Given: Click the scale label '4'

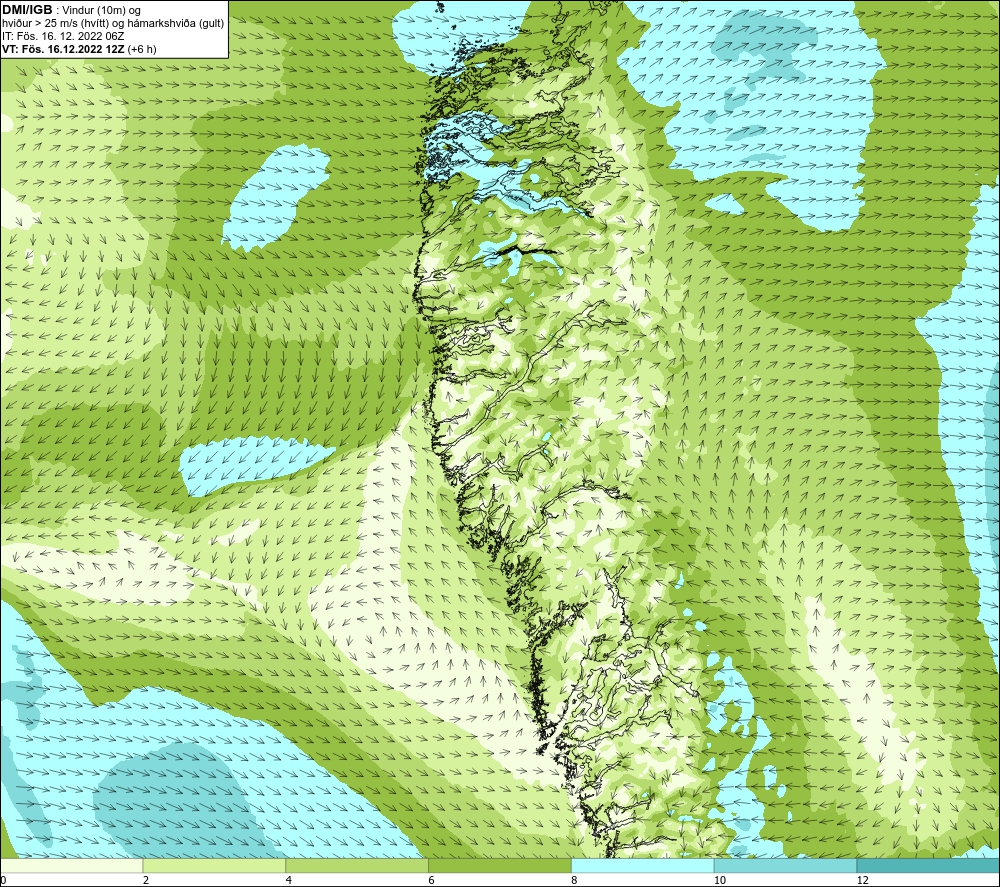Looking at the screenshot, I should click(289, 880).
